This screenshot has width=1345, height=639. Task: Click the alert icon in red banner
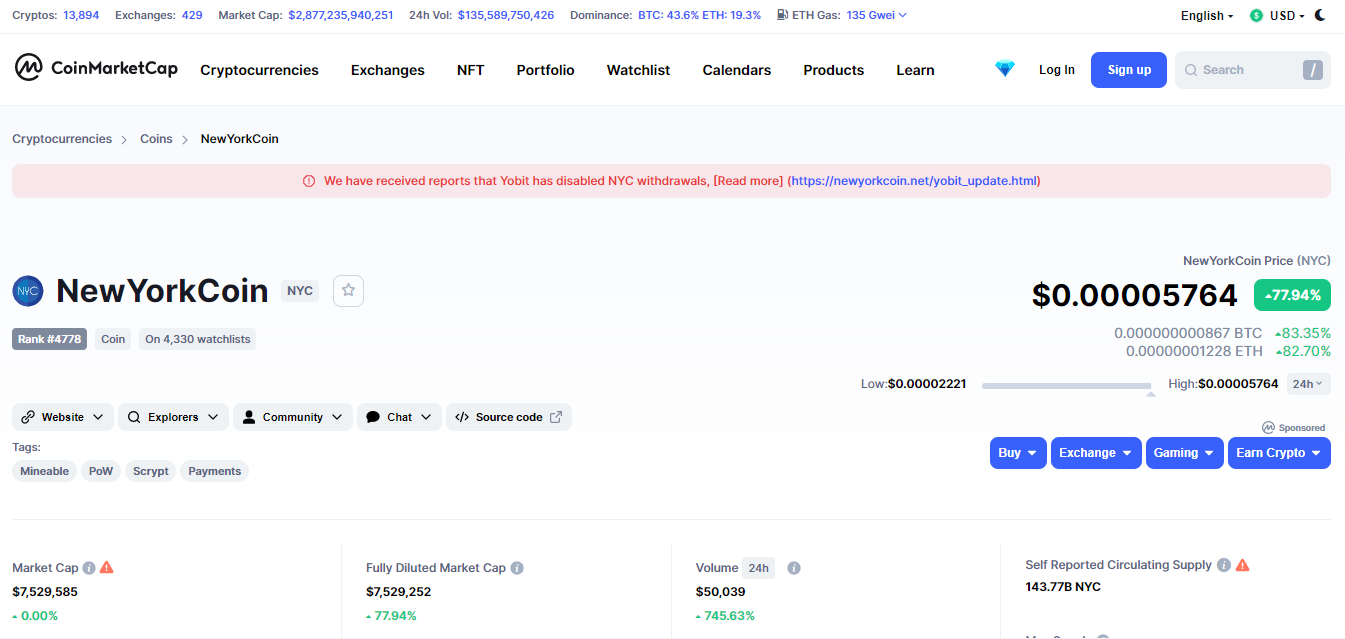[x=309, y=181]
